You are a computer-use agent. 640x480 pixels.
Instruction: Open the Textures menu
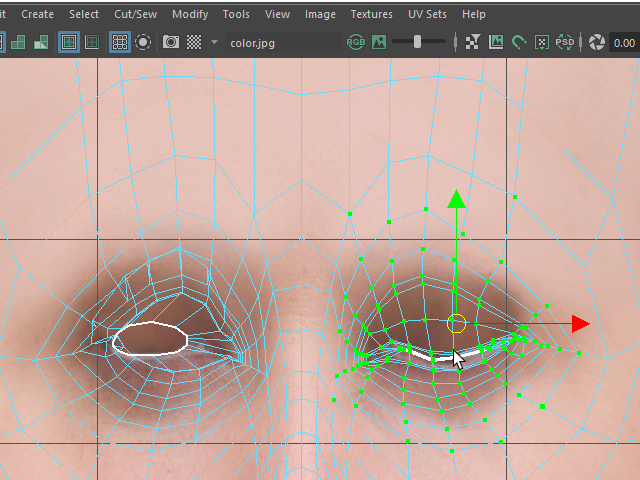[x=371, y=14]
